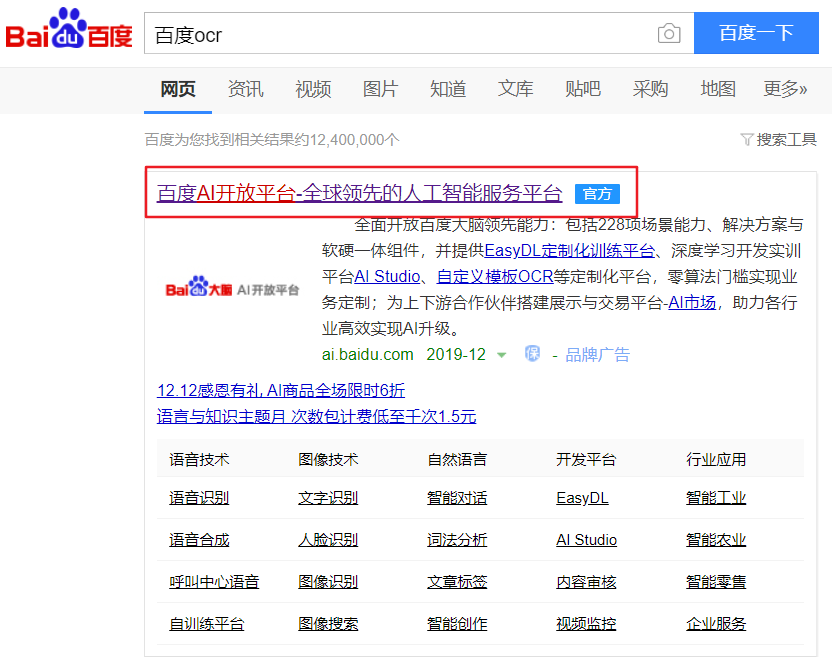Switch to the 采购 tab
This screenshot has height=657, width=832.
tap(650, 89)
